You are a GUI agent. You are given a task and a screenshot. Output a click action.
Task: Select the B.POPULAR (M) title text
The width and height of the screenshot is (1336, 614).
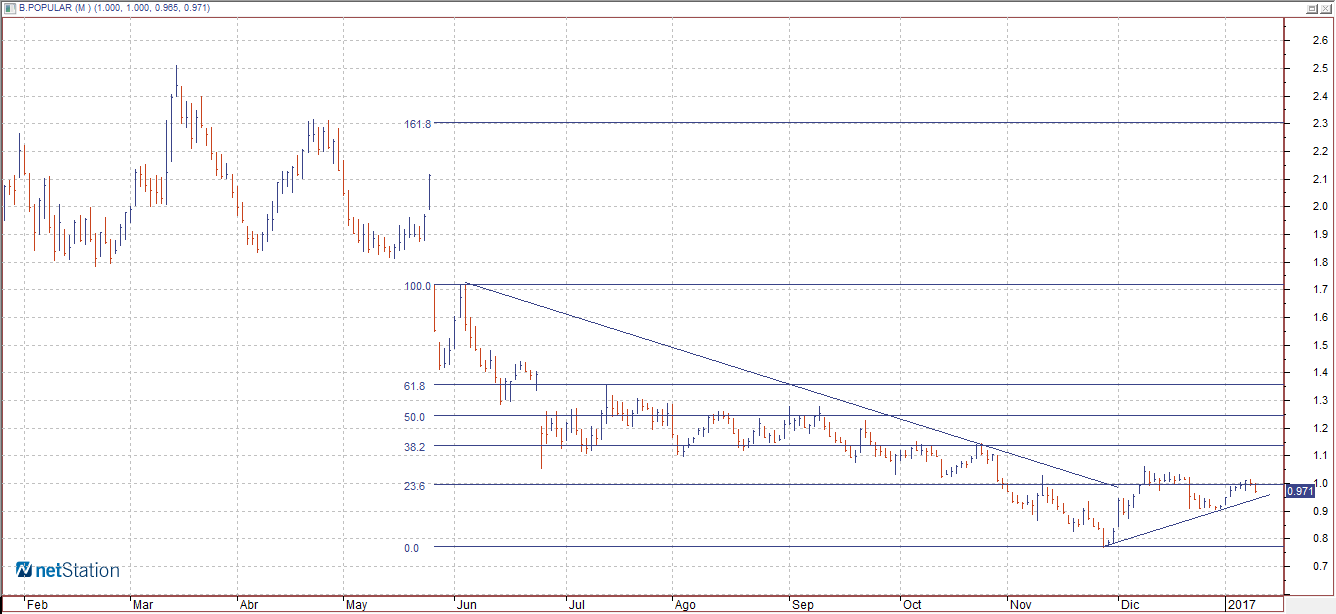tap(56, 7)
